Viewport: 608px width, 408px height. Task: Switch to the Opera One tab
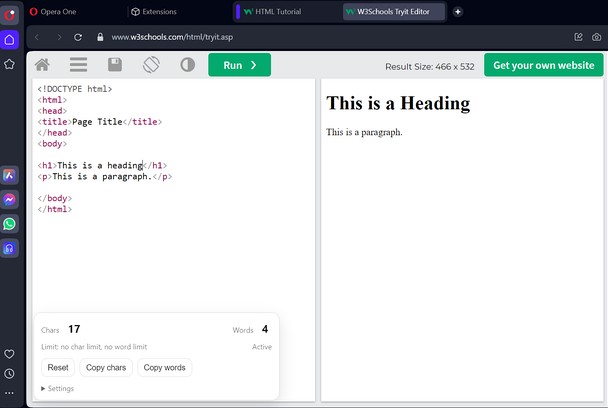[53, 12]
